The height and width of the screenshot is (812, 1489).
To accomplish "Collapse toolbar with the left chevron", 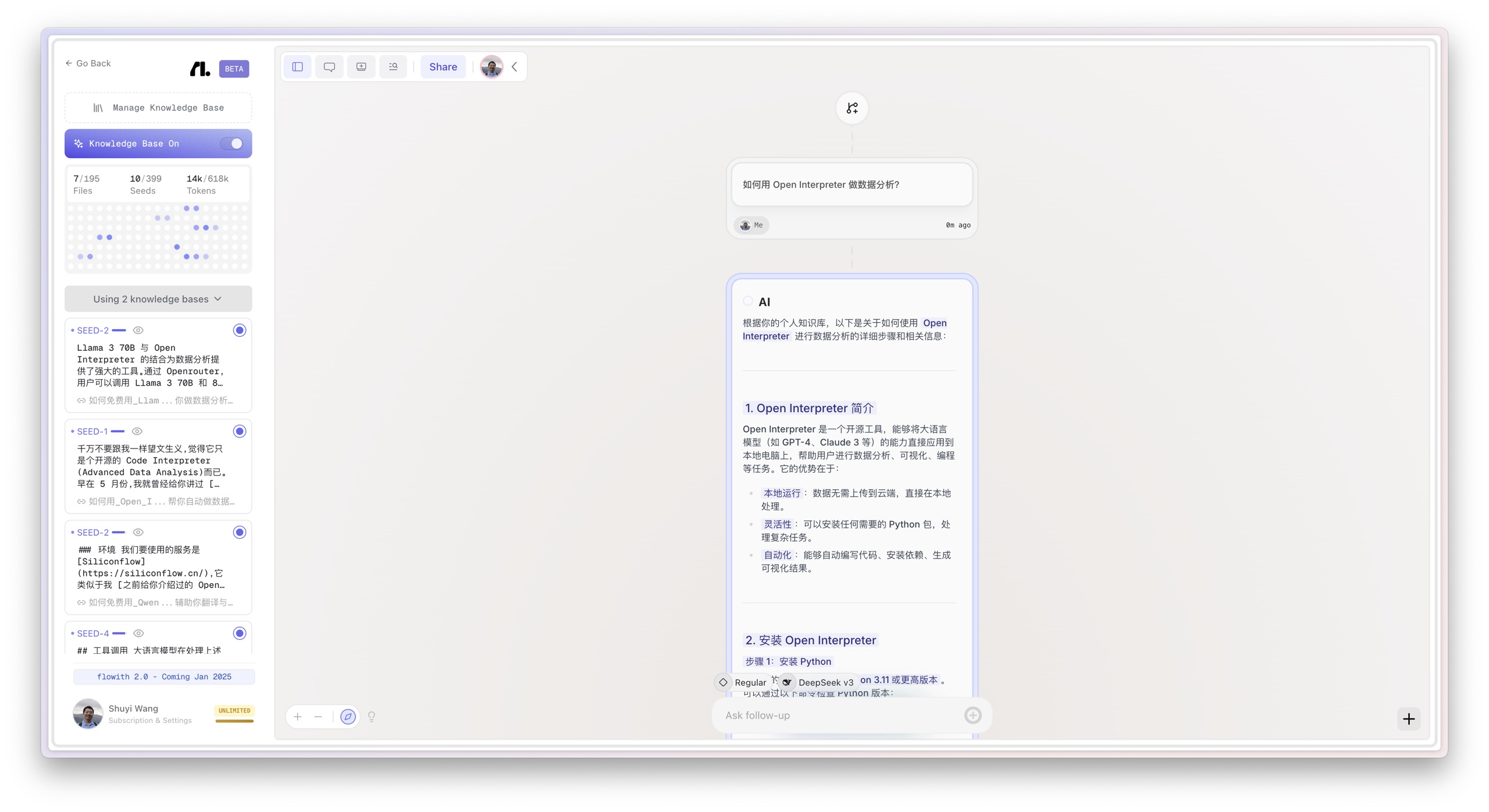I will click(x=515, y=67).
